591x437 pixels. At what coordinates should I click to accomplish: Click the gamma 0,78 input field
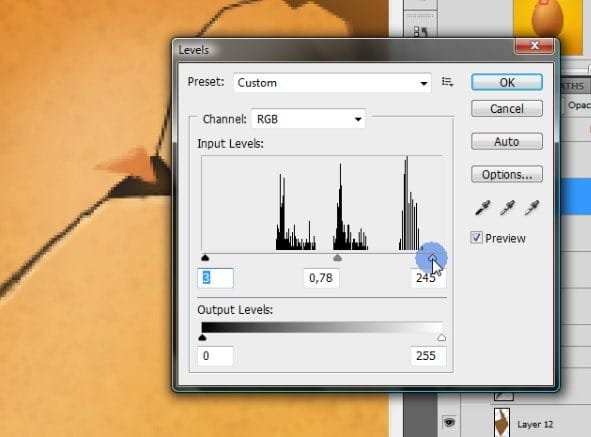[321, 278]
